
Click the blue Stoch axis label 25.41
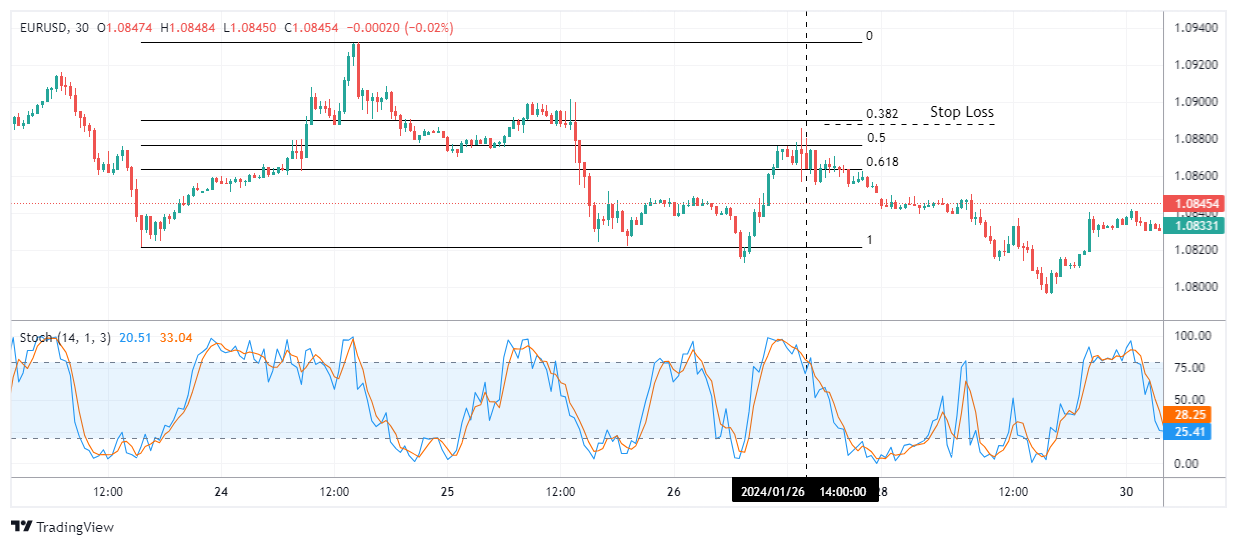(x=1187, y=433)
